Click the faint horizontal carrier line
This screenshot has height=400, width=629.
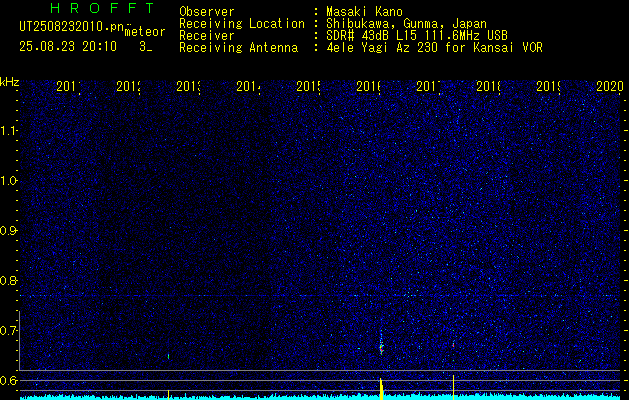tap(320, 296)
